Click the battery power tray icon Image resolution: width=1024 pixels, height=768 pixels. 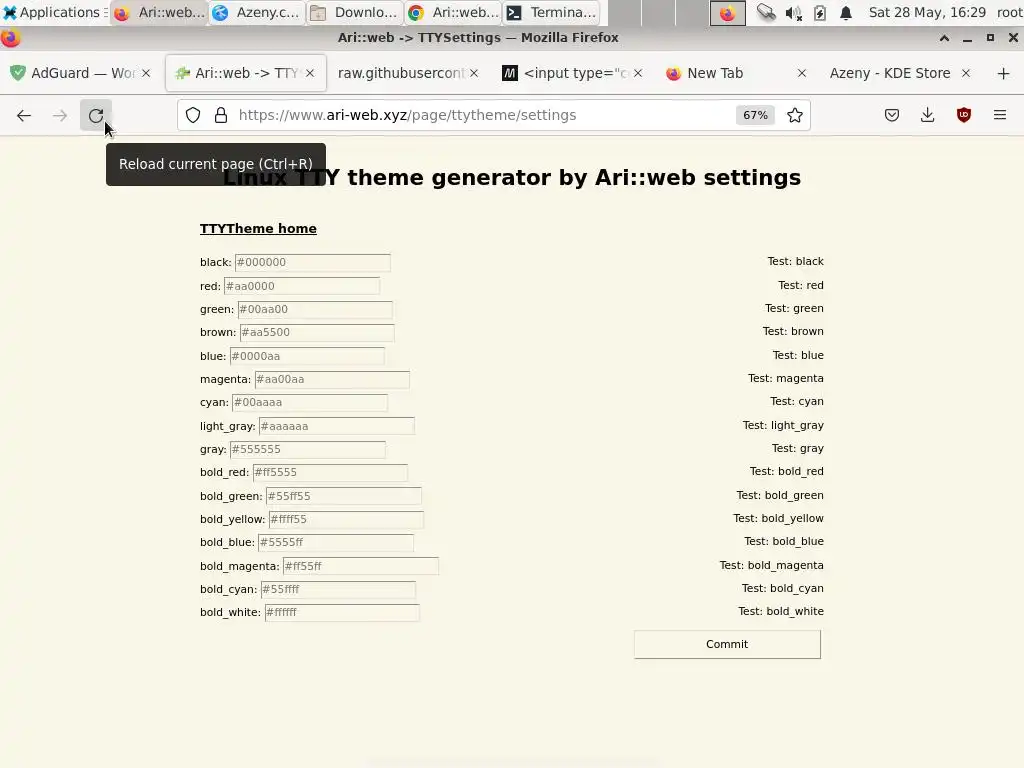coord(820,12)
